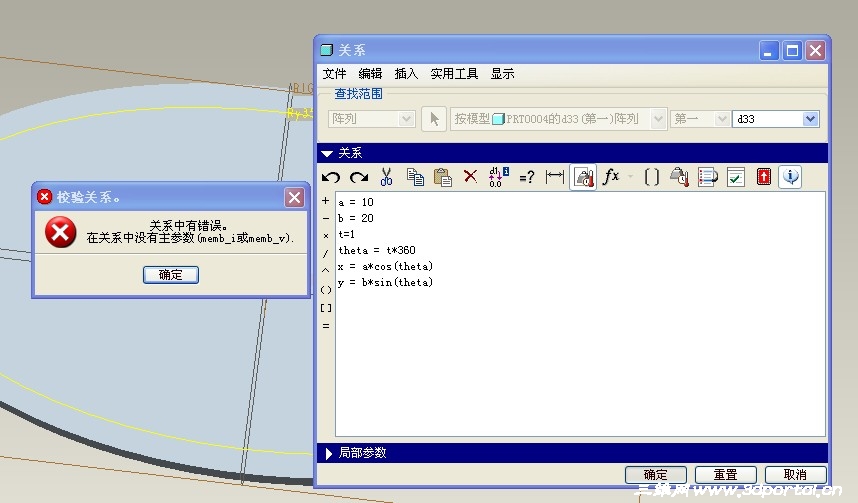Insert parameter name from list (brackets icon)
This screenshot has width=858, height=503.
coord(652,177)
